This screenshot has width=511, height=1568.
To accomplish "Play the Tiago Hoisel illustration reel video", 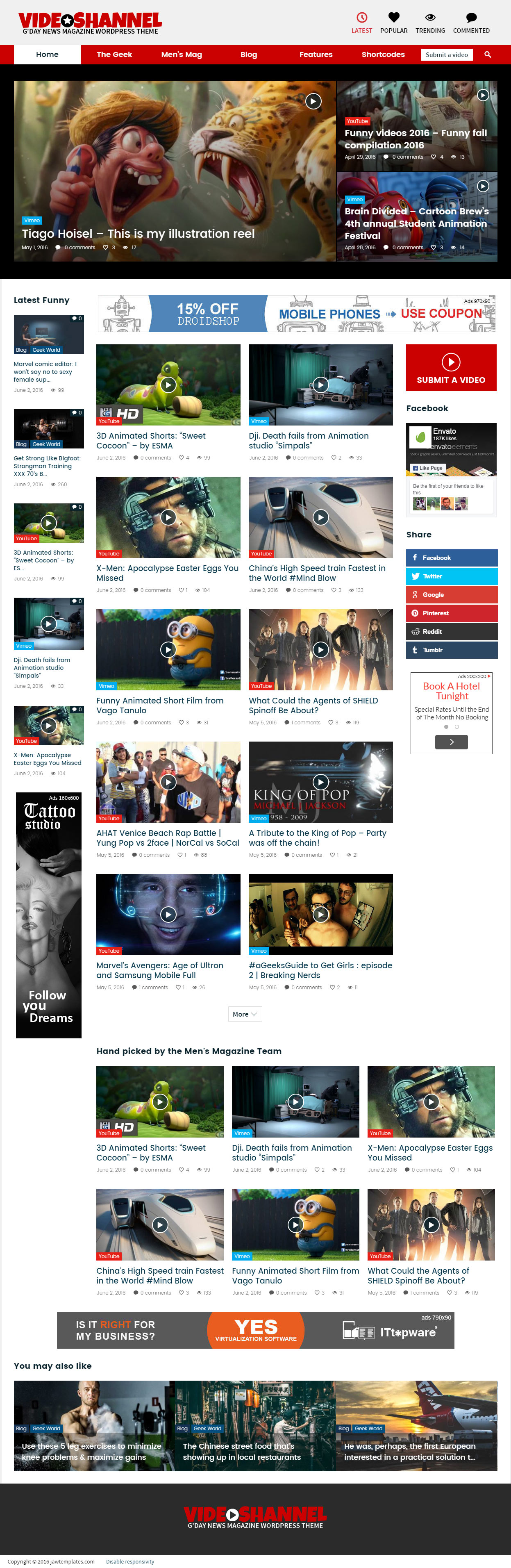I will [x=313, y=101].
